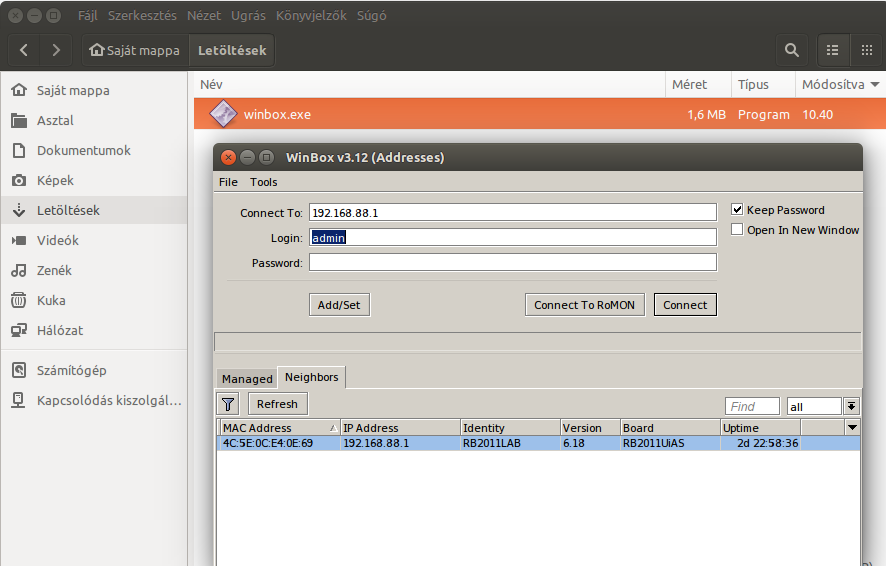Image resolution: width=886 pixels, height=566 pixels.
Task: Sort neighbors by Version column
Action: click(x=590, y=428)
